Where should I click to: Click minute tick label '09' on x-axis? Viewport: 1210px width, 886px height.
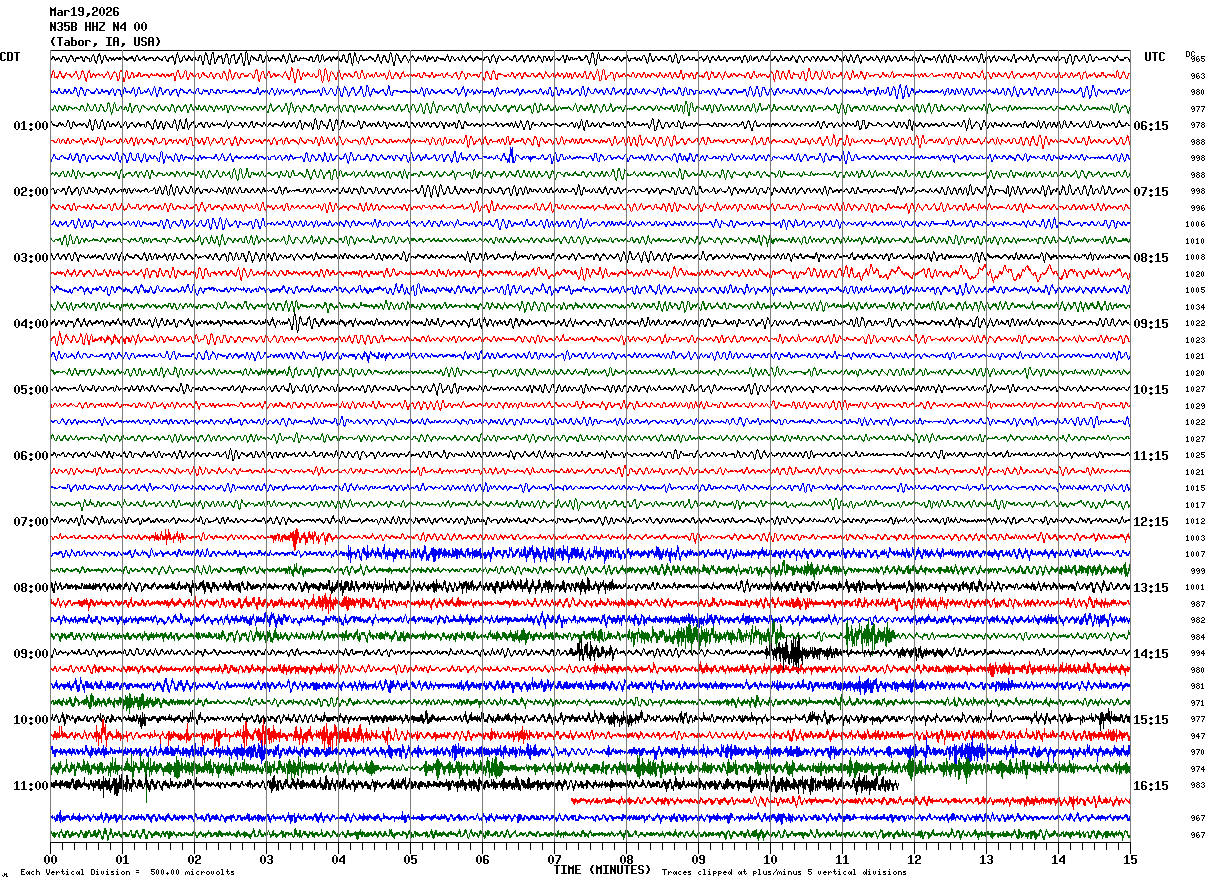[x=698, y=859]
